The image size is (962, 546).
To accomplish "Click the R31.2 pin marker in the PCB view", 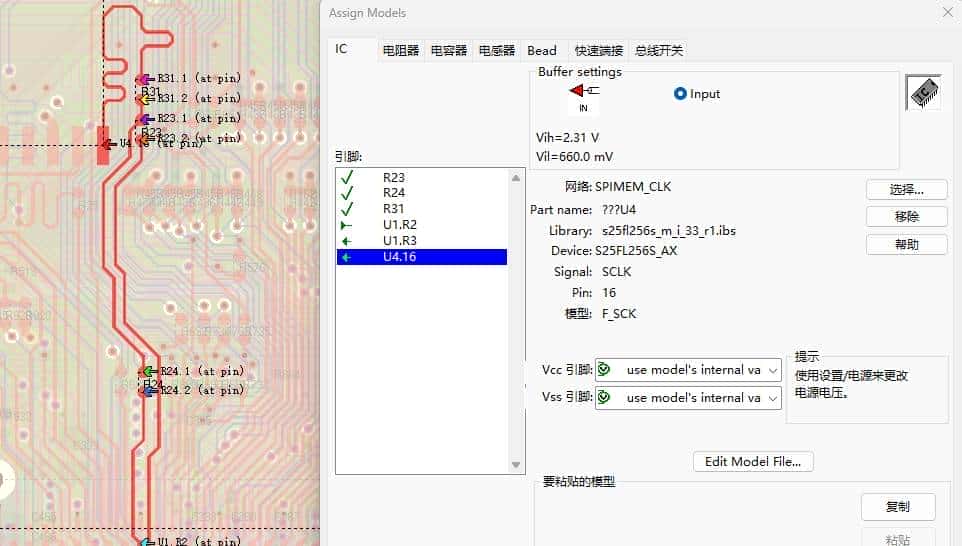I will [145, 98].
